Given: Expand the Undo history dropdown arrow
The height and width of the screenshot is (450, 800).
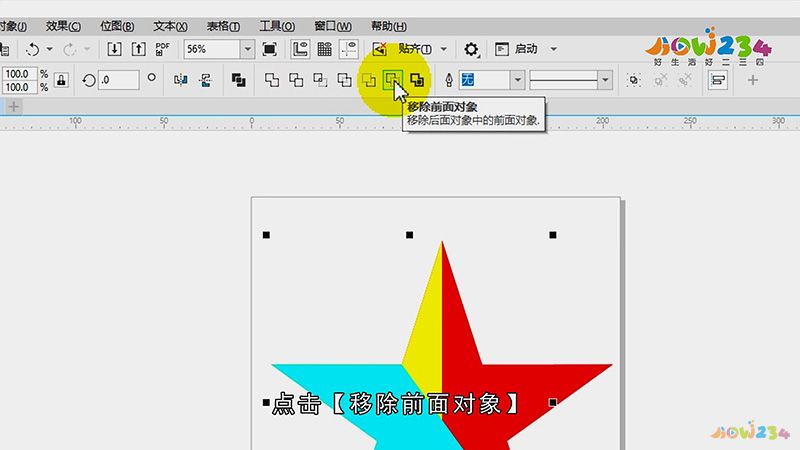Looking at the screenshot, I should click(x=49, y=49).
